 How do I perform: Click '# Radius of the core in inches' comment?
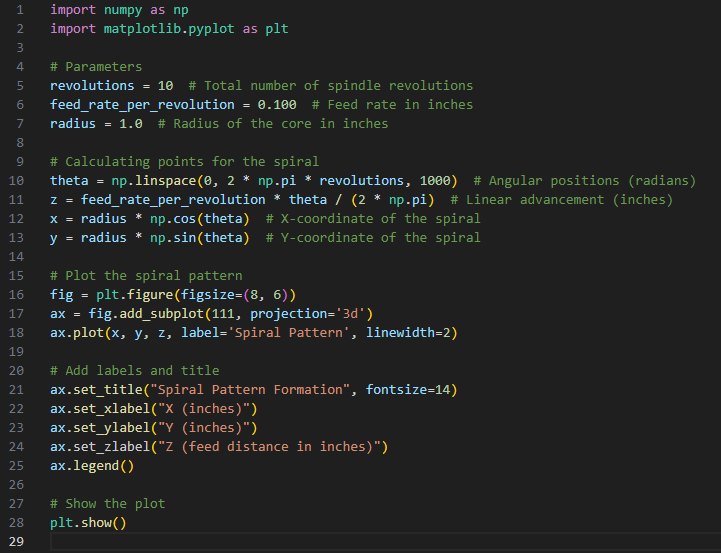tap(273, 124)
